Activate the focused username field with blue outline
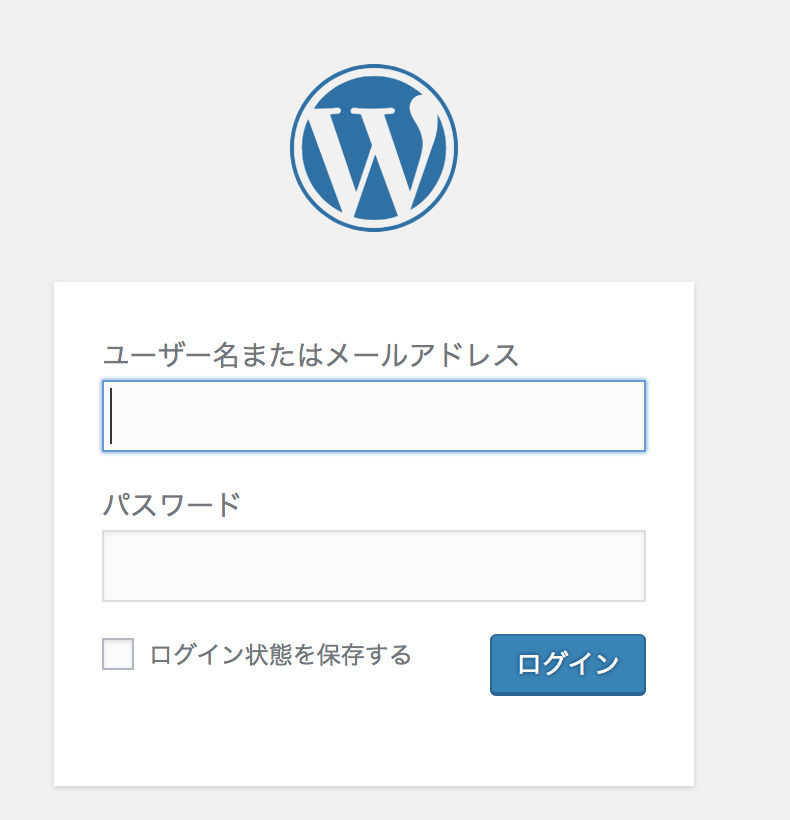 tap(374, 416)
